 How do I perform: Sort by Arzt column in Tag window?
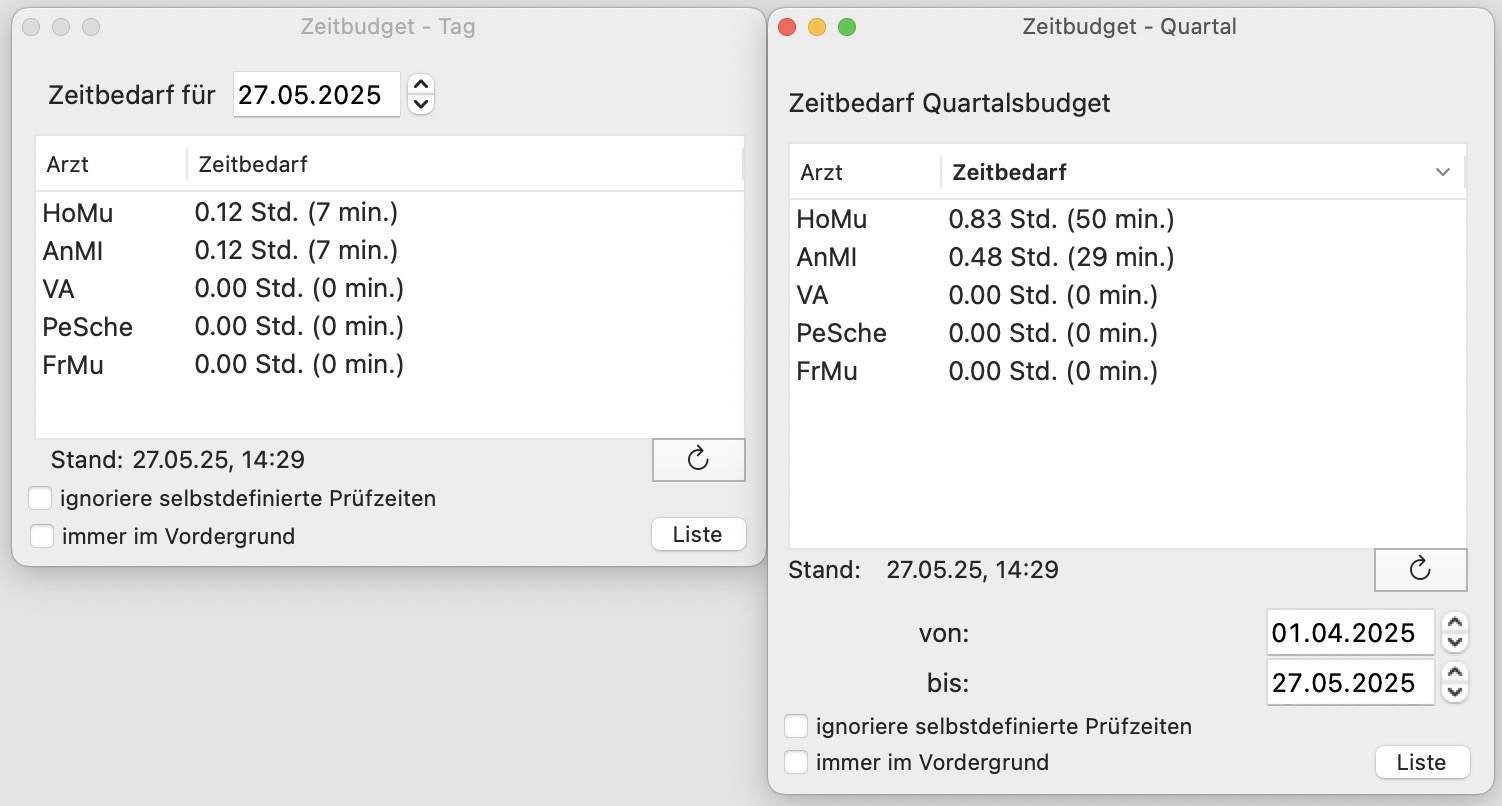111,165
